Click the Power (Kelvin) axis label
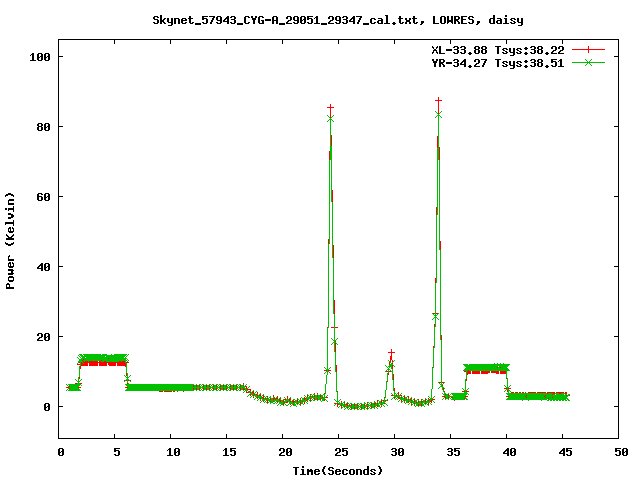This screenshot has width=640, height=480. point(10,241)
